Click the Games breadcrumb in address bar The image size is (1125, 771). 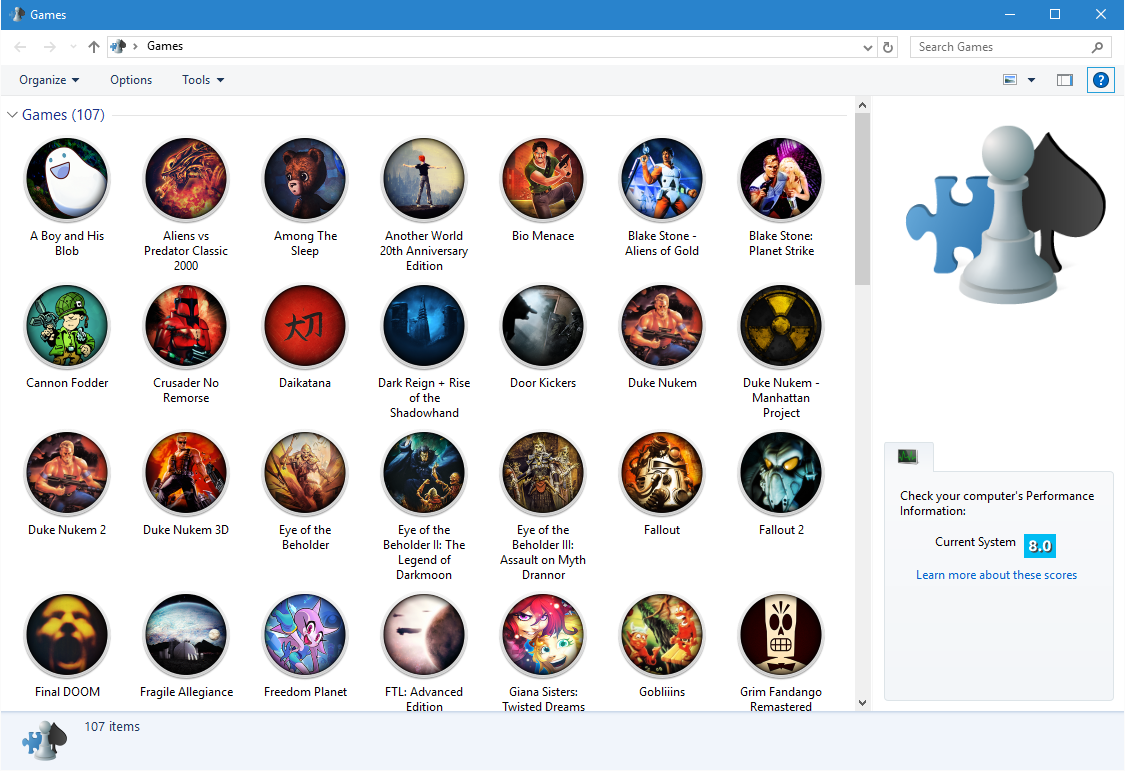[165, 46]
